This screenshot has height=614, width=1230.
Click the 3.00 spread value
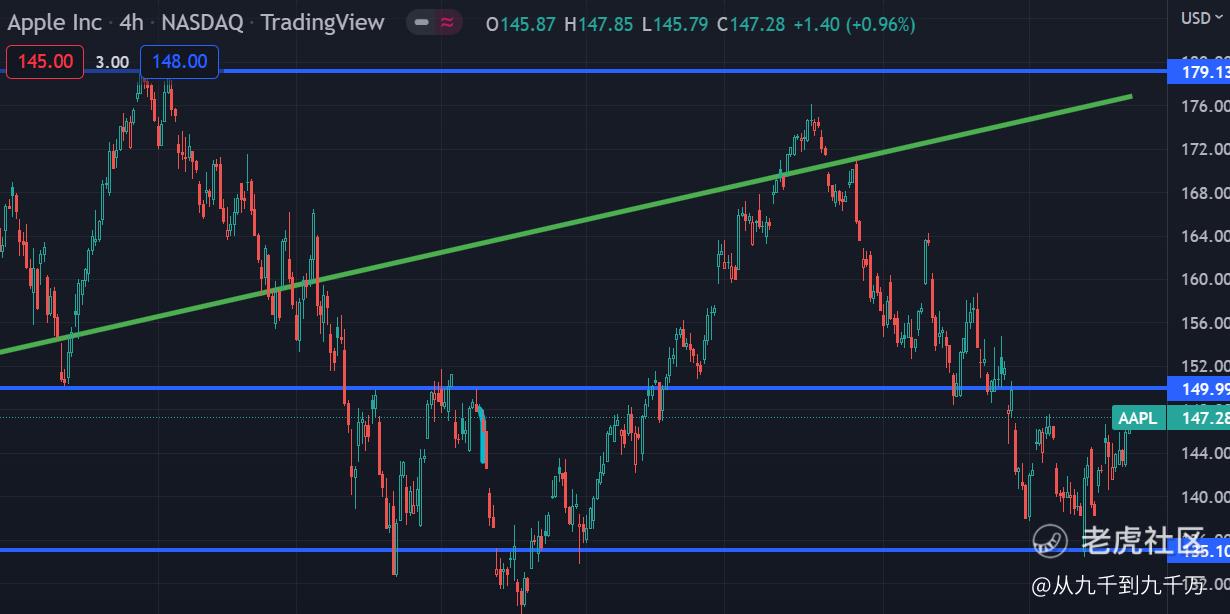(112, 62)
